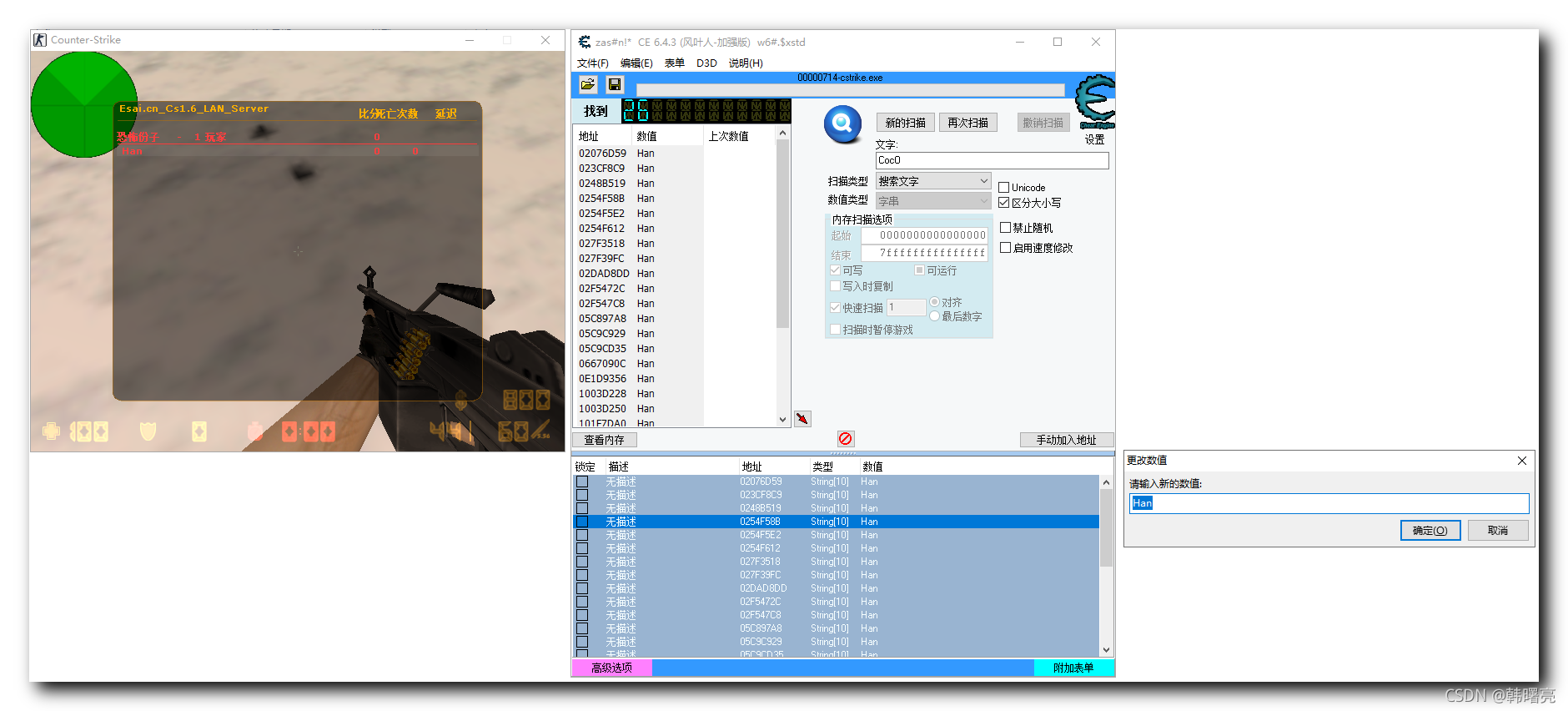Click Cheat Engine title bar icon
The height and width of the screenshot is (711, 1568).
pyautogui.click(x=585, y=42)
